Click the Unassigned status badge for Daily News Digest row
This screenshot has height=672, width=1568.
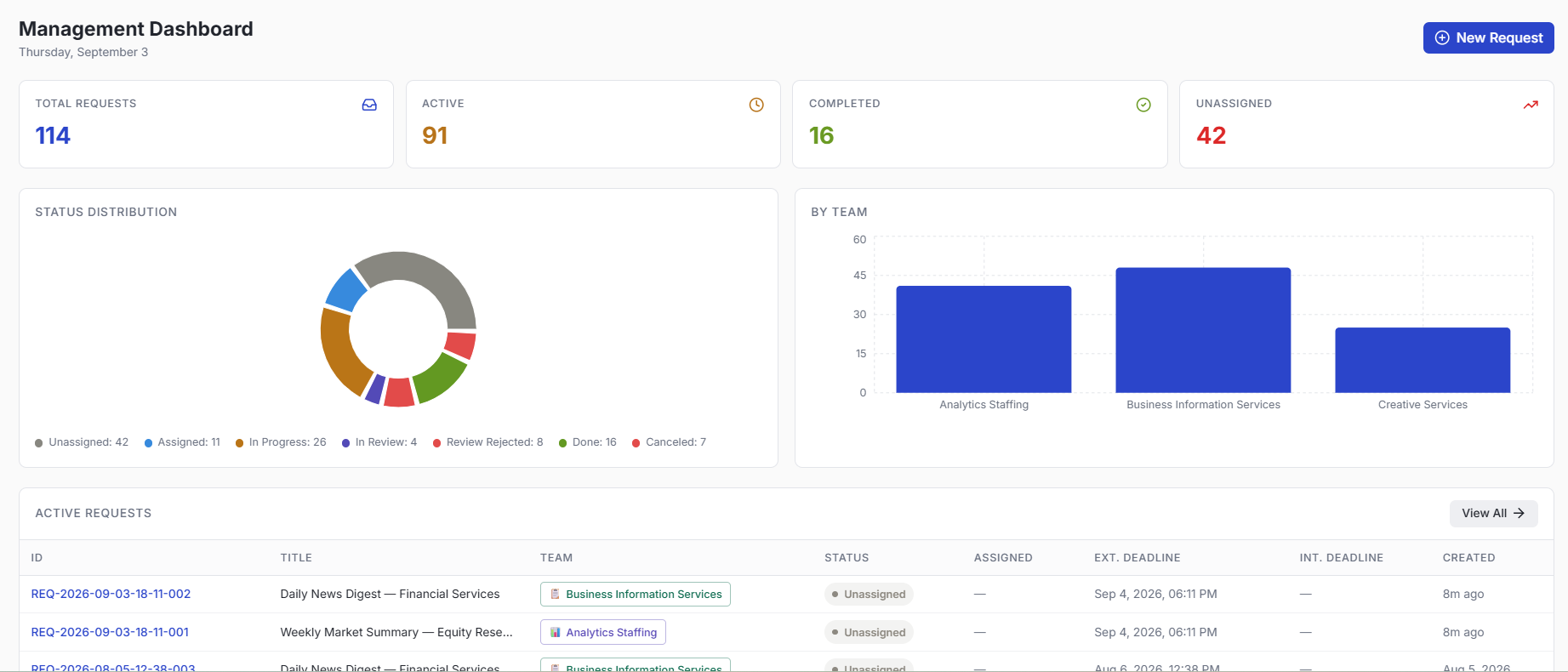(x=869, y=594)
